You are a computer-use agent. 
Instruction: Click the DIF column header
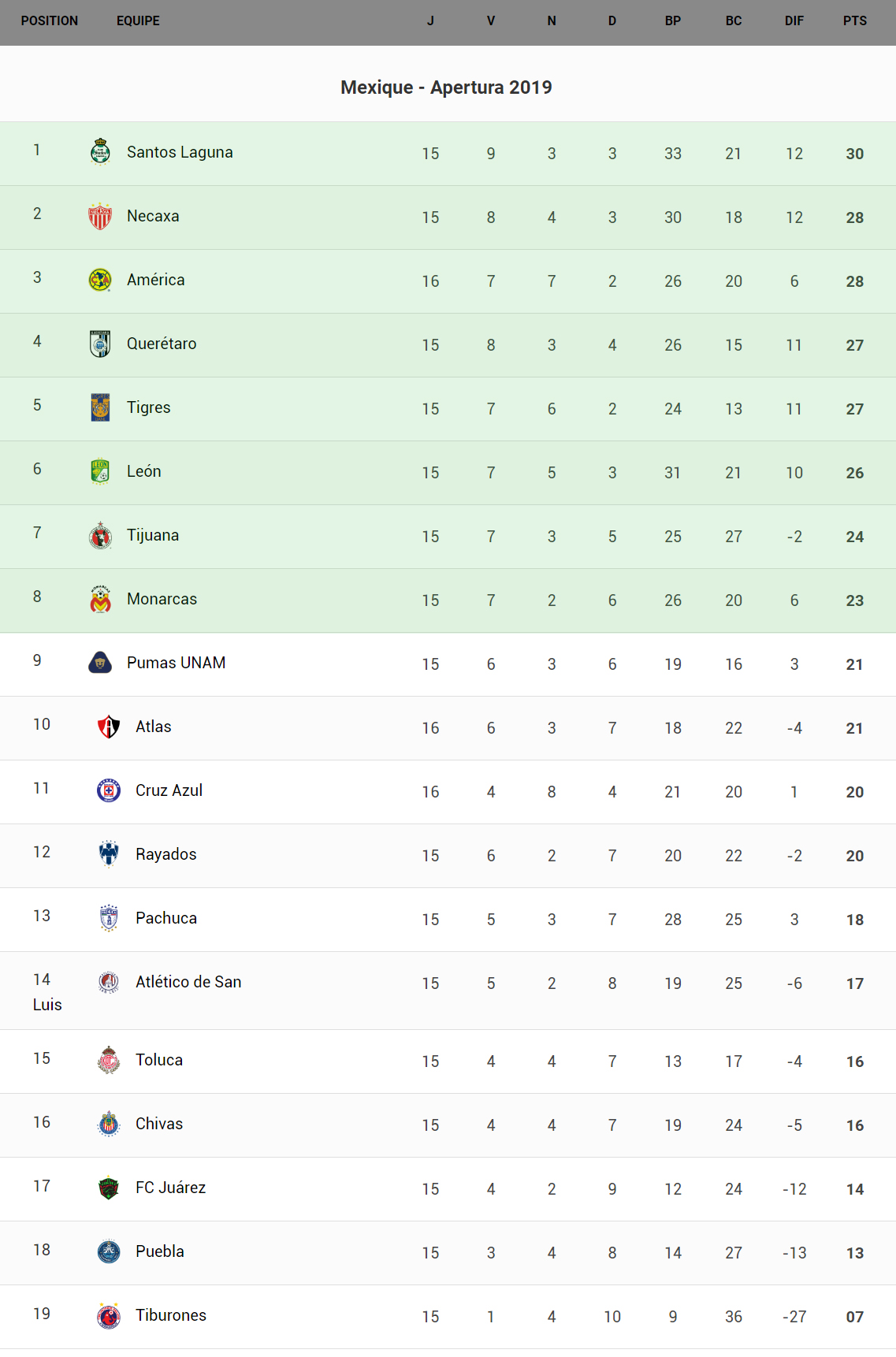pyautogui.click(x=794, y=21)
